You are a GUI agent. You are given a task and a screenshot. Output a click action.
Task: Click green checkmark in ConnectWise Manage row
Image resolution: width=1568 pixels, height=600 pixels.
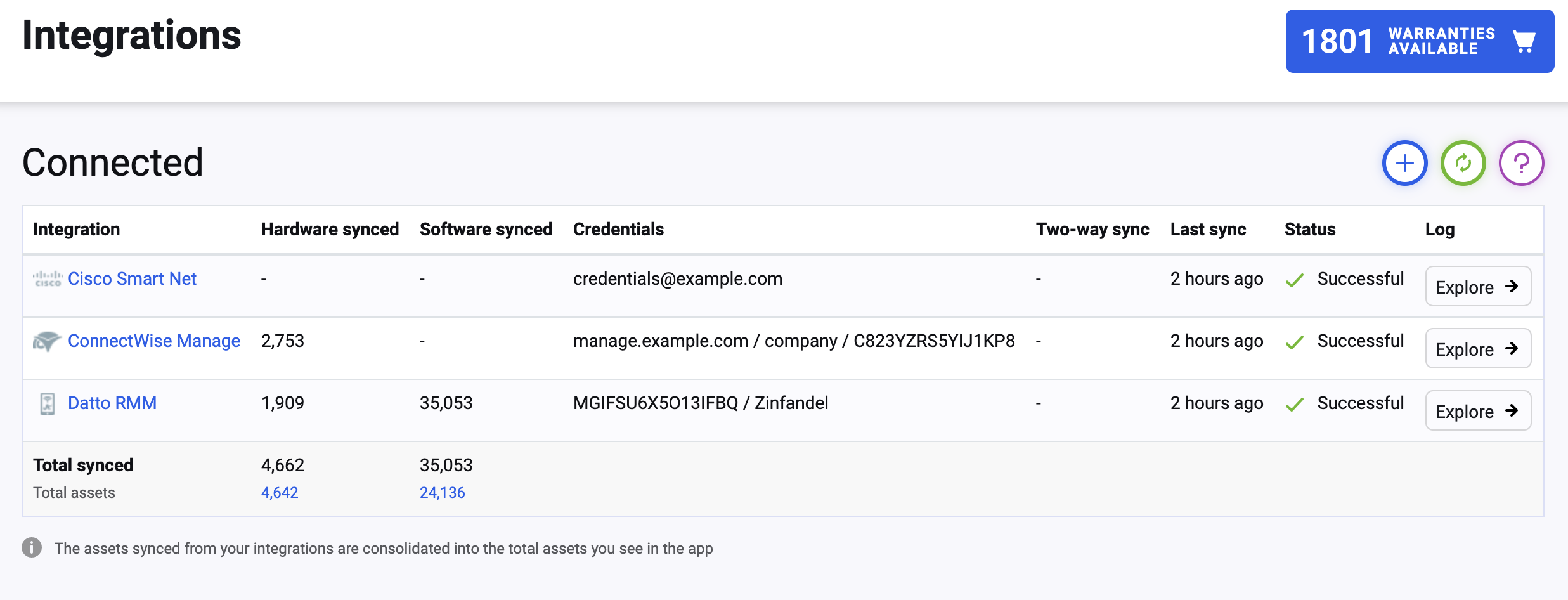click(x=1295, y=342)
